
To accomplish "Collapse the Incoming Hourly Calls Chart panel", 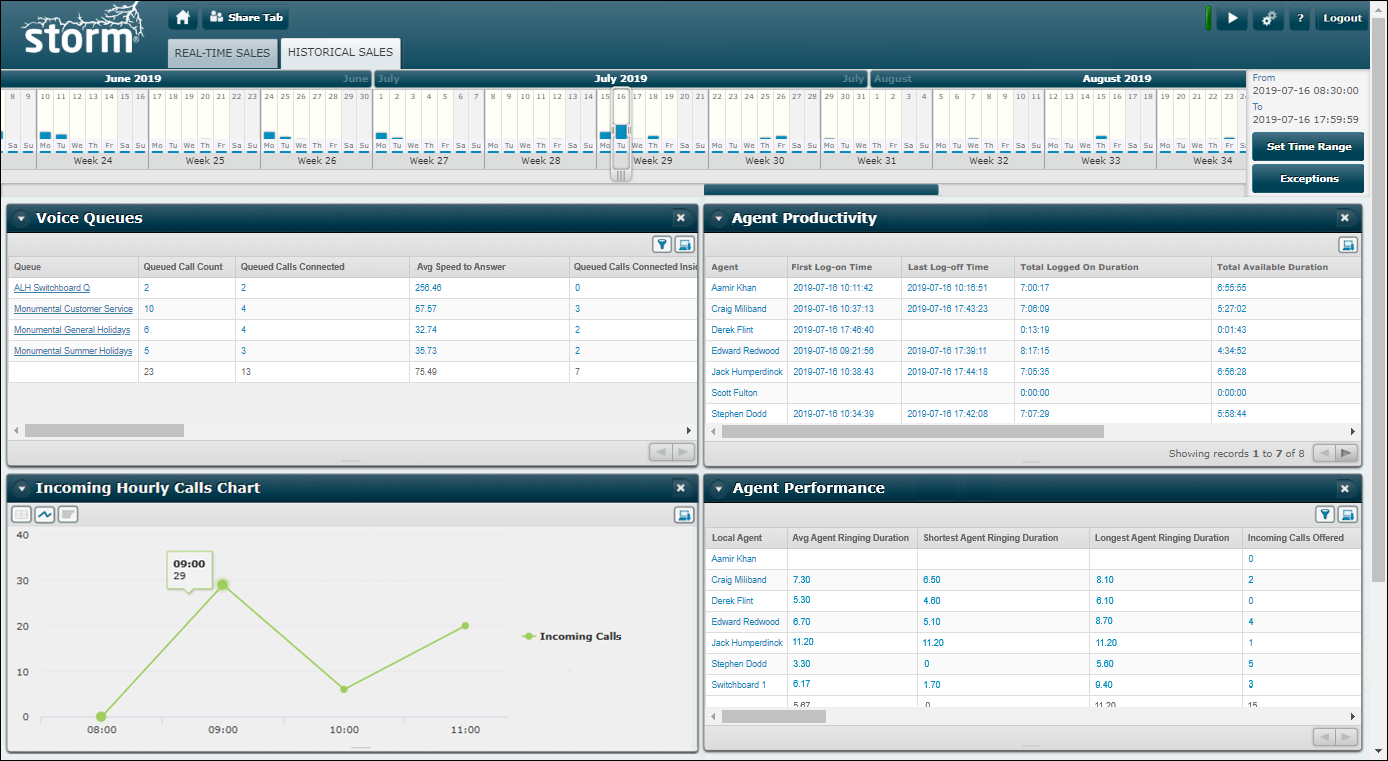I will click(x=21, y=488).
